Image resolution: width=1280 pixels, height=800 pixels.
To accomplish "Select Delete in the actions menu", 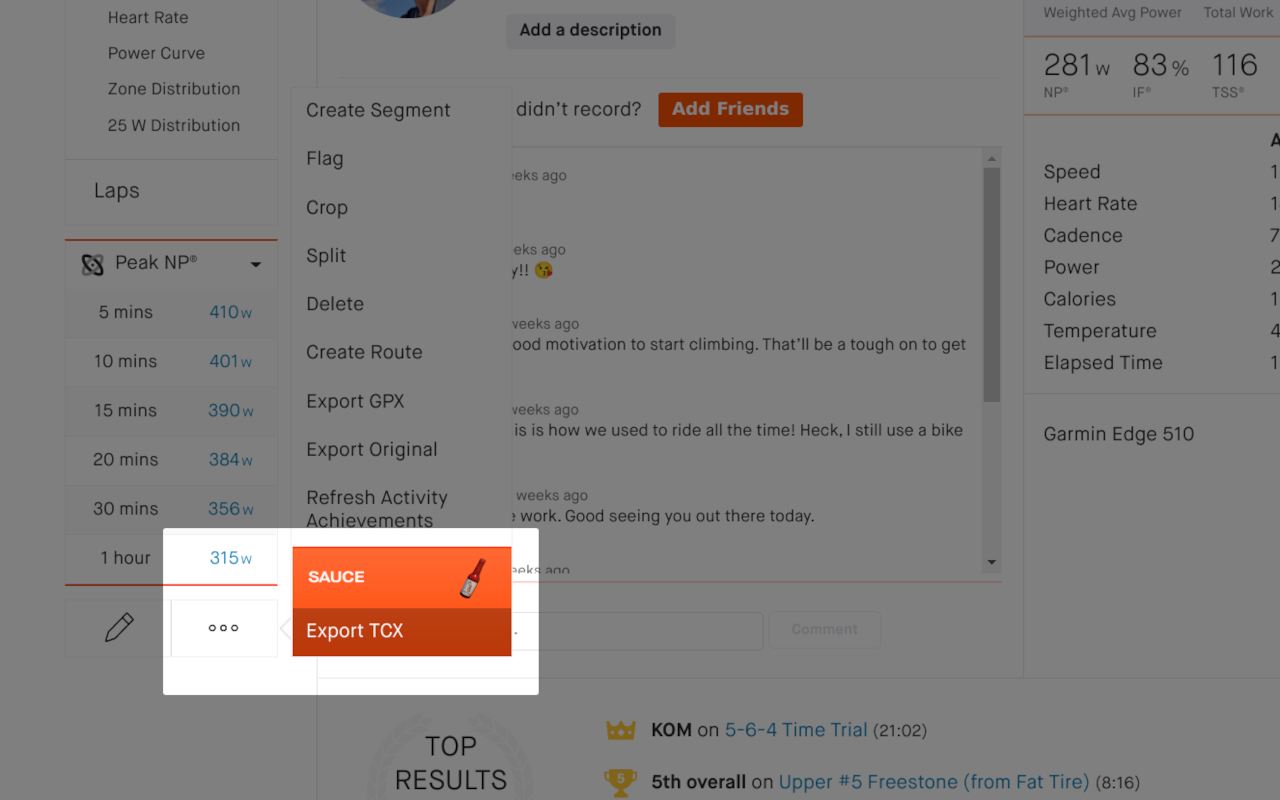I will tap(335, 303).
